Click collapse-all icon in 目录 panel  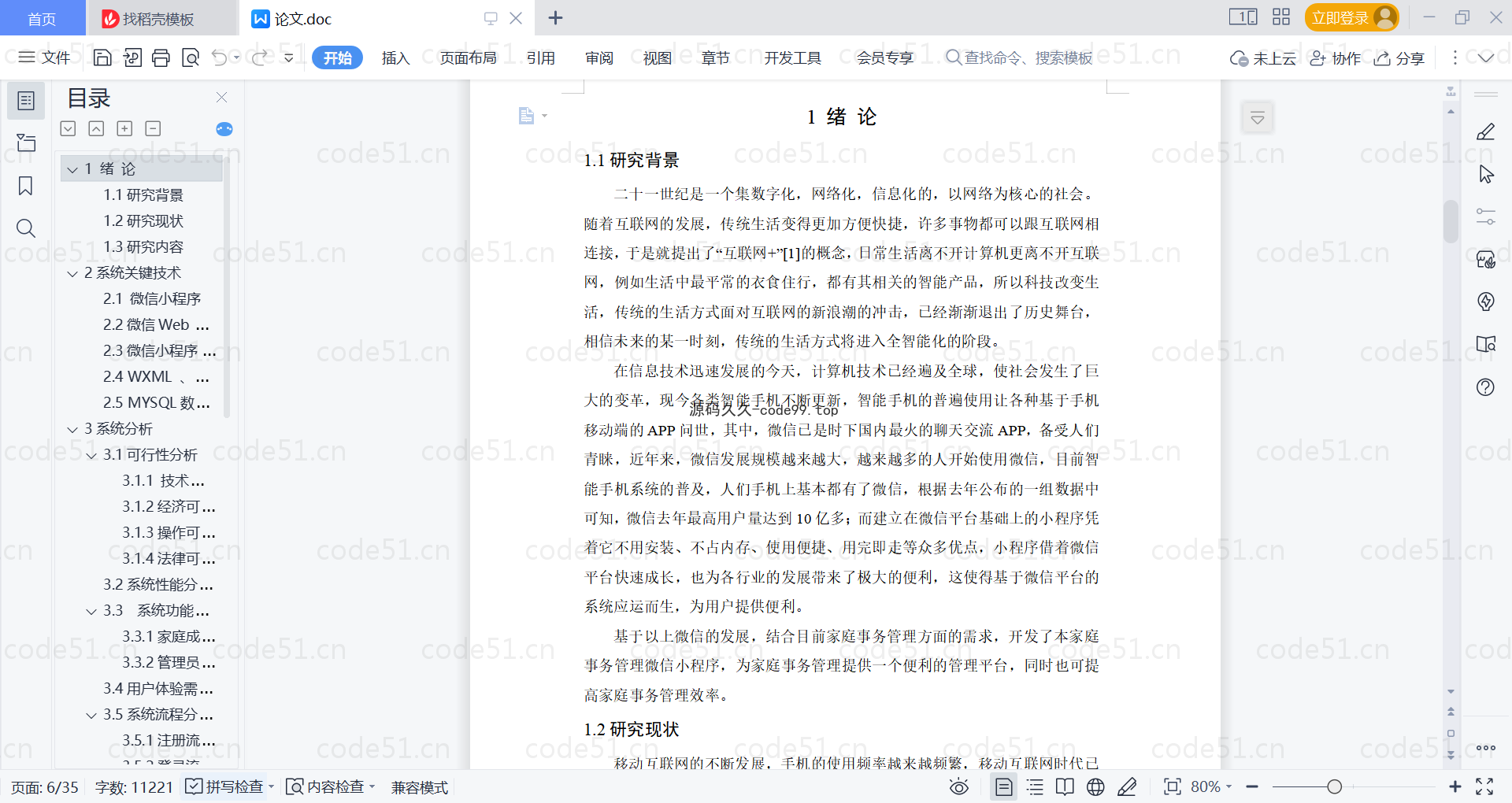click(x=96, y=128)
